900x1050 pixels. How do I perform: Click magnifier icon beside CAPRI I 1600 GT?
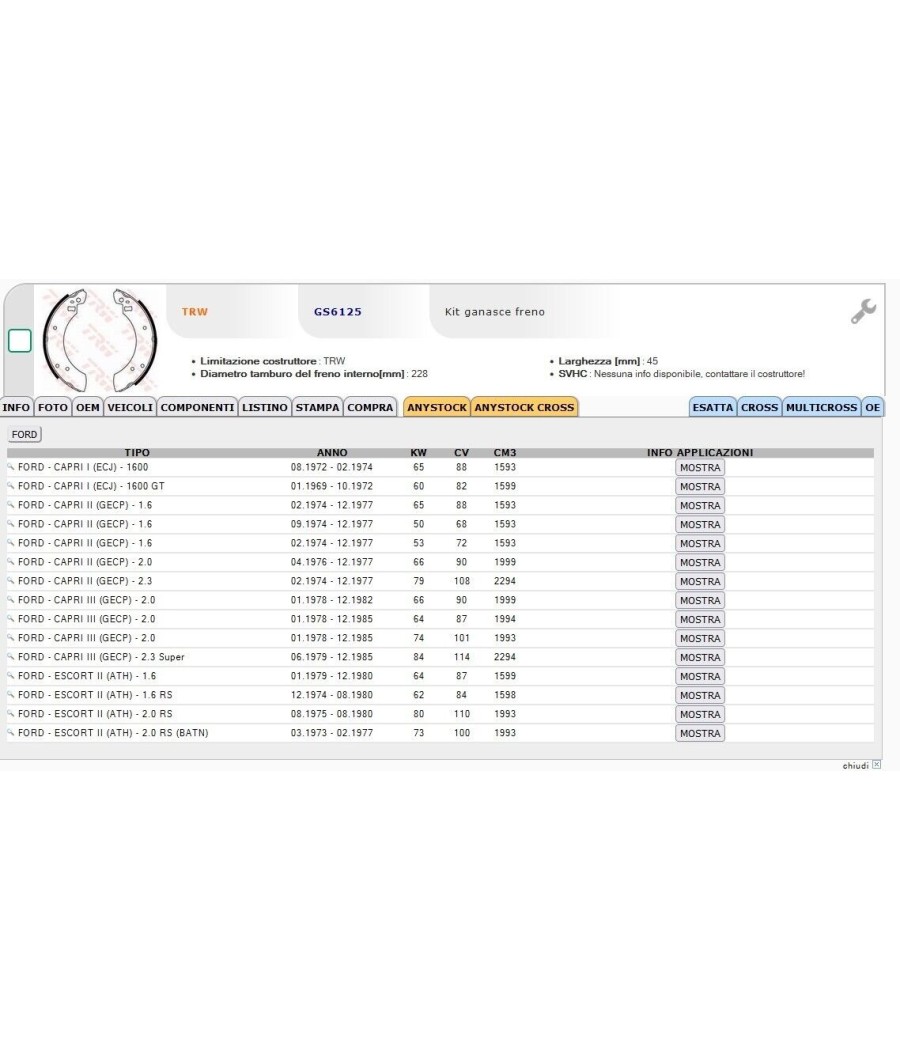pyautogui.click(x=11, y=485)
